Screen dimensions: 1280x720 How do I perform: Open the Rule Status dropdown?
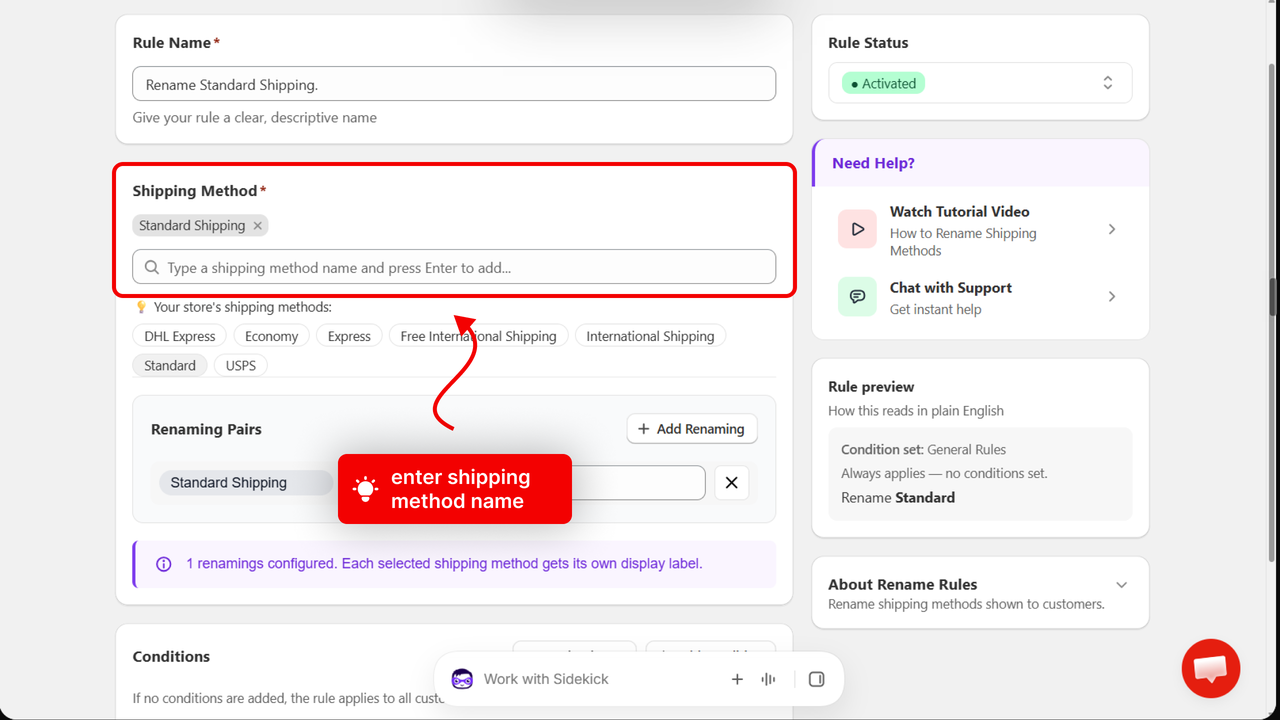click(980, 83)
